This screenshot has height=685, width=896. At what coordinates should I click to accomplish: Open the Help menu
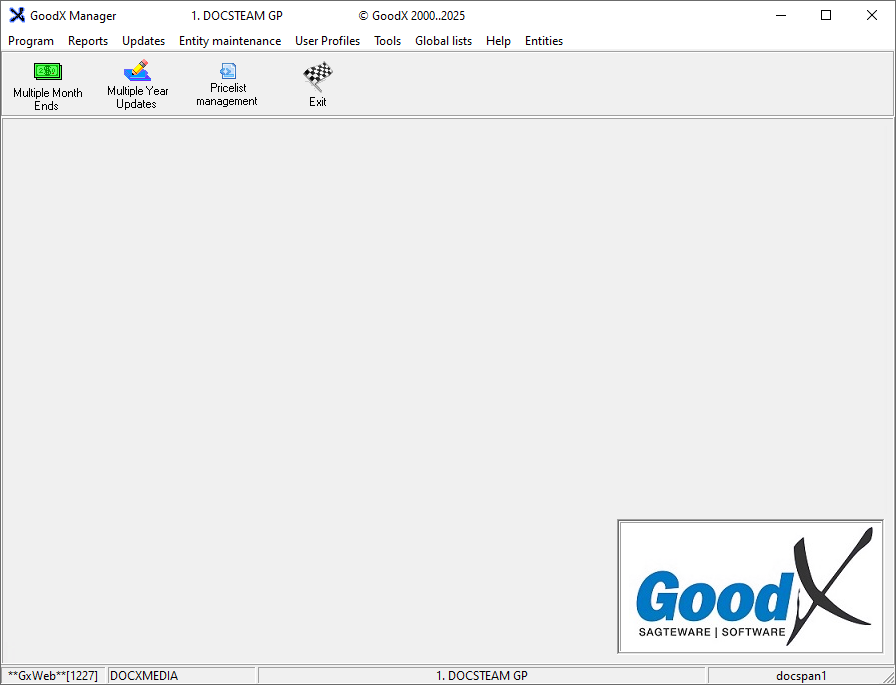[498, 41]
